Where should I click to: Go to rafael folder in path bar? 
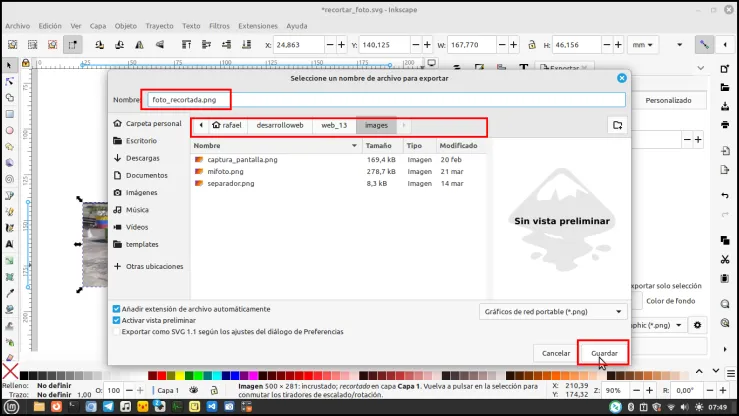point(227,125)
